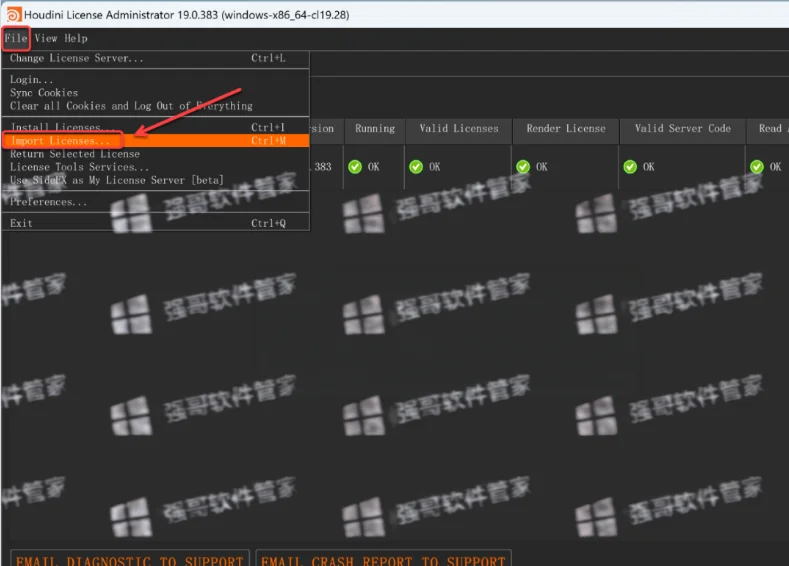
Task: Open Preferences... from File menu
Action: coord(155,202)
